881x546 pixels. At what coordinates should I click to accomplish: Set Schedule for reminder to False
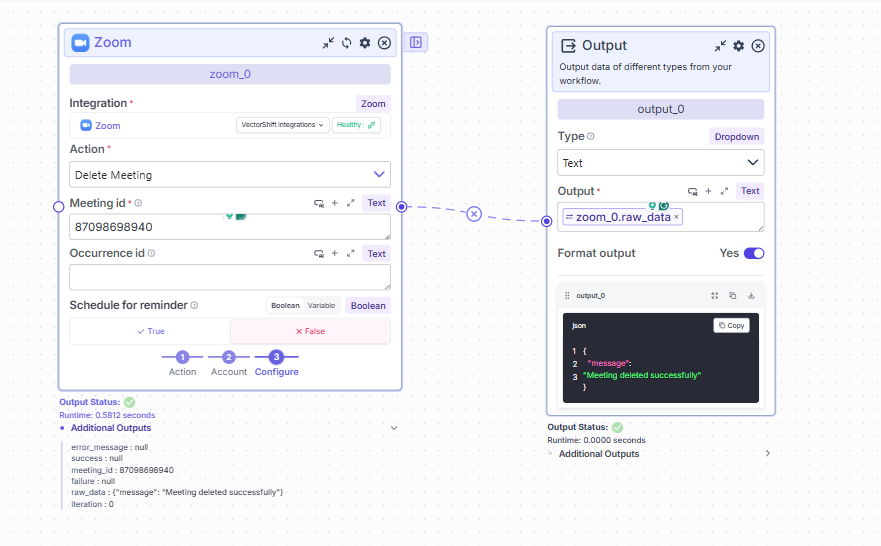point(310,331)
